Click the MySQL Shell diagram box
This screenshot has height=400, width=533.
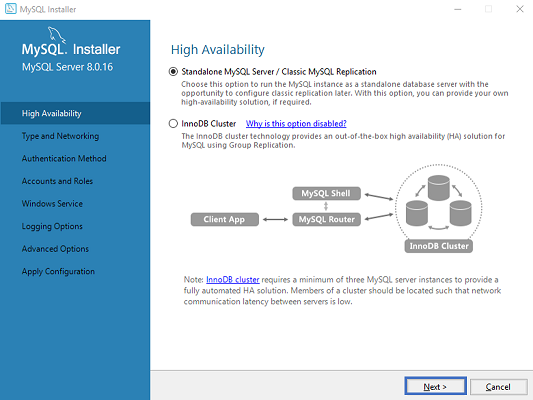pos(326,193)
